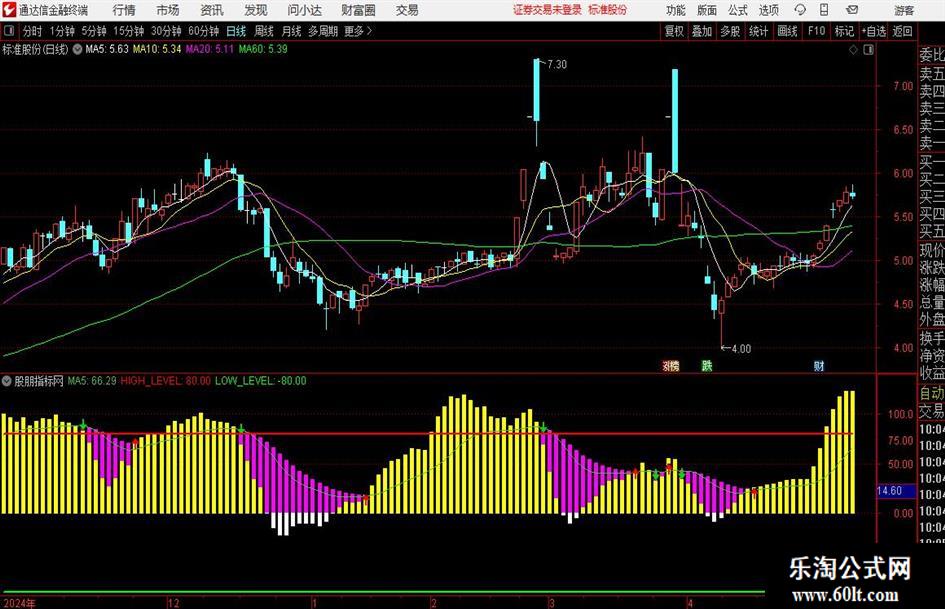This screenshot has width=945, height=609.
Task: Open the 财富圈 menu
Action: [358, 10]
